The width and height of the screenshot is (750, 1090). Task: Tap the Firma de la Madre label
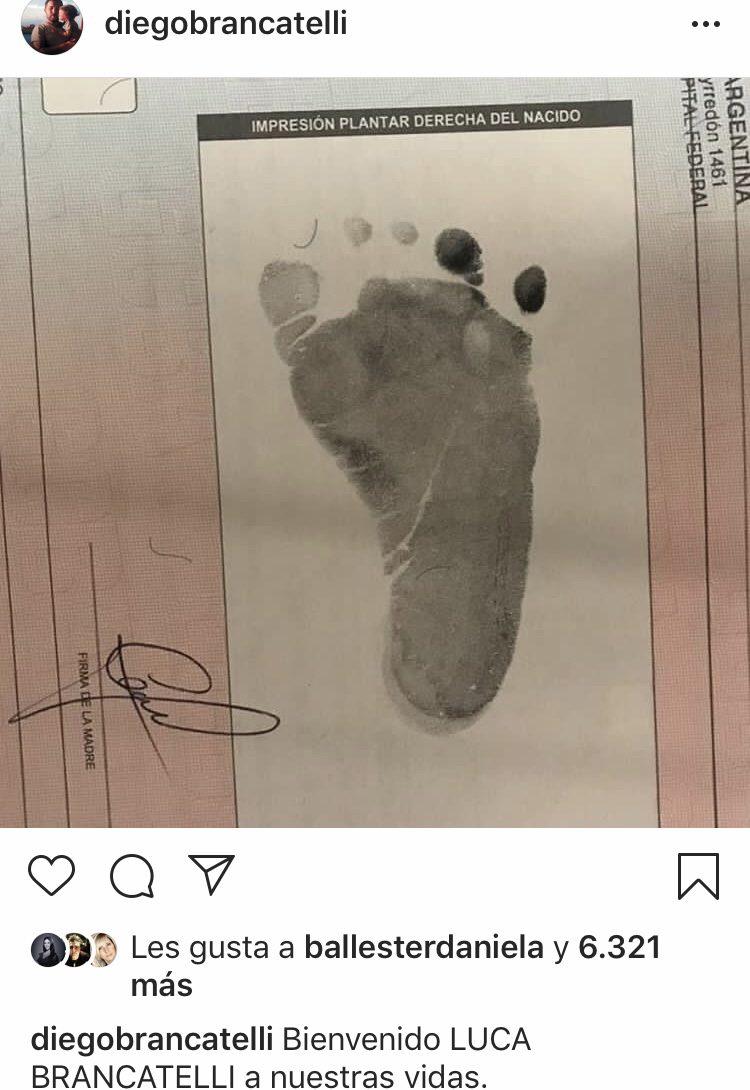[x=85, y=710]
